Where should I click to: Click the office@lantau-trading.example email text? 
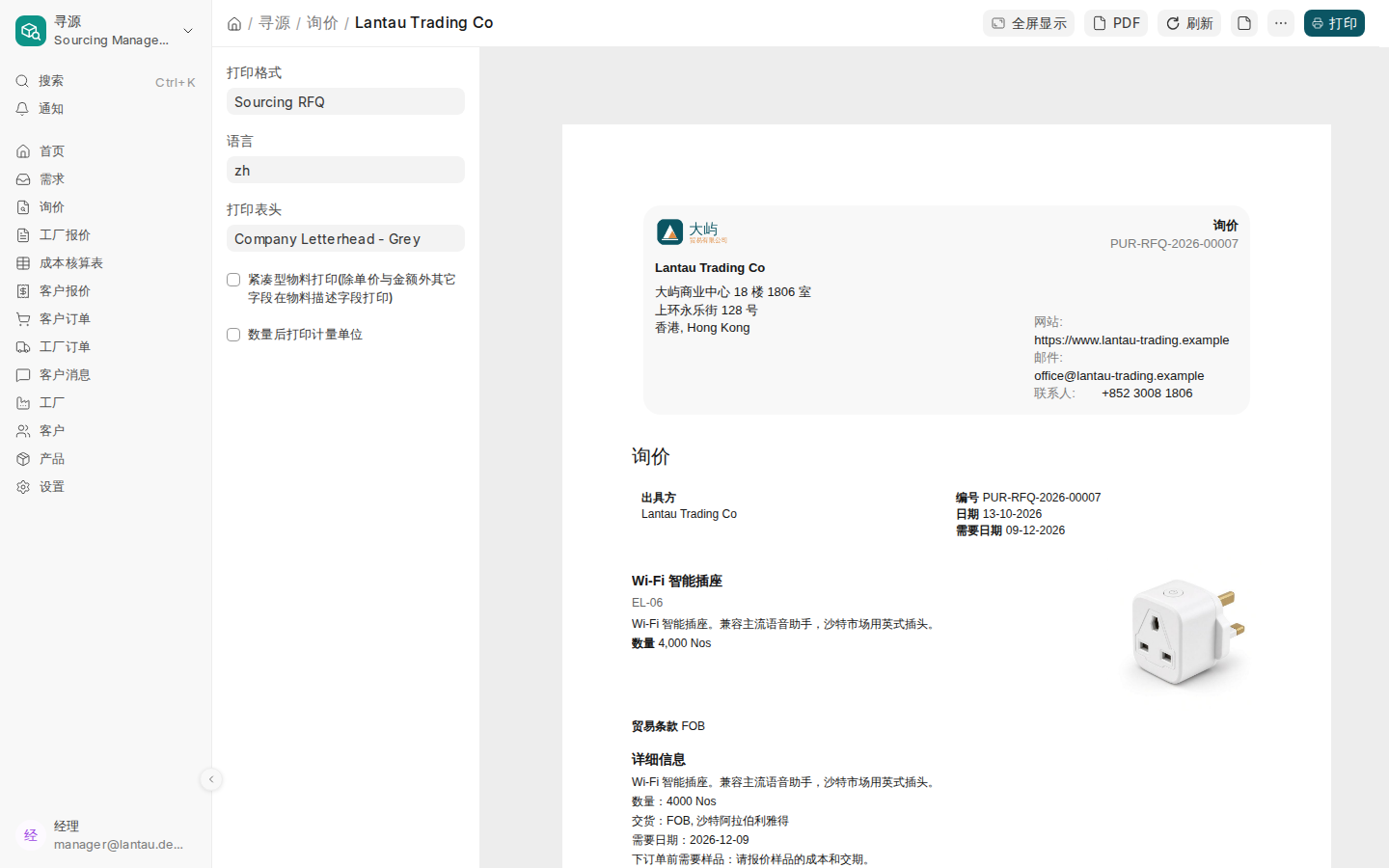tap(1119, 376)
